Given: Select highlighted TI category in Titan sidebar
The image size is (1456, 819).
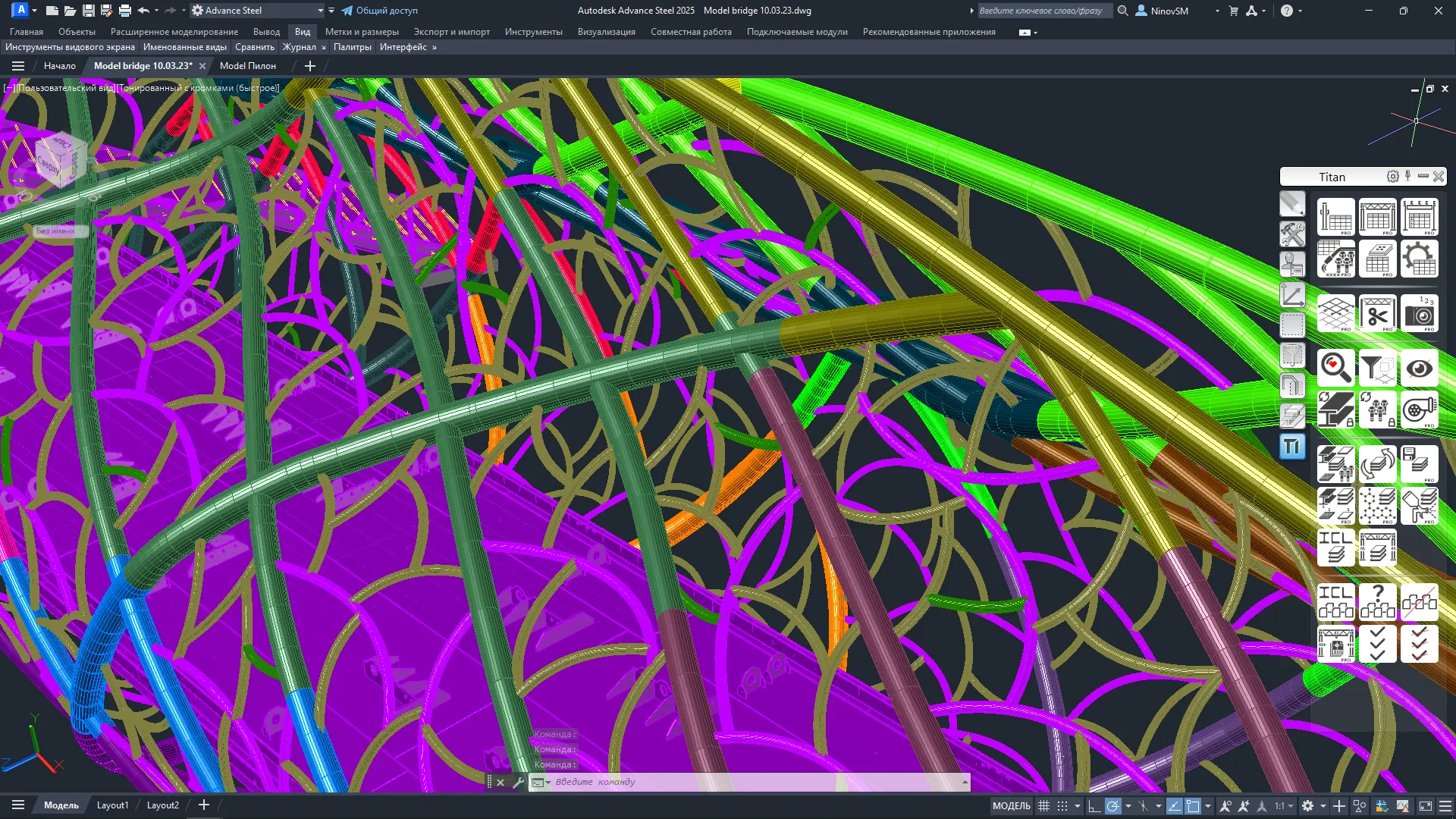Looking at the screenshot, I should tap(1292, 446).
